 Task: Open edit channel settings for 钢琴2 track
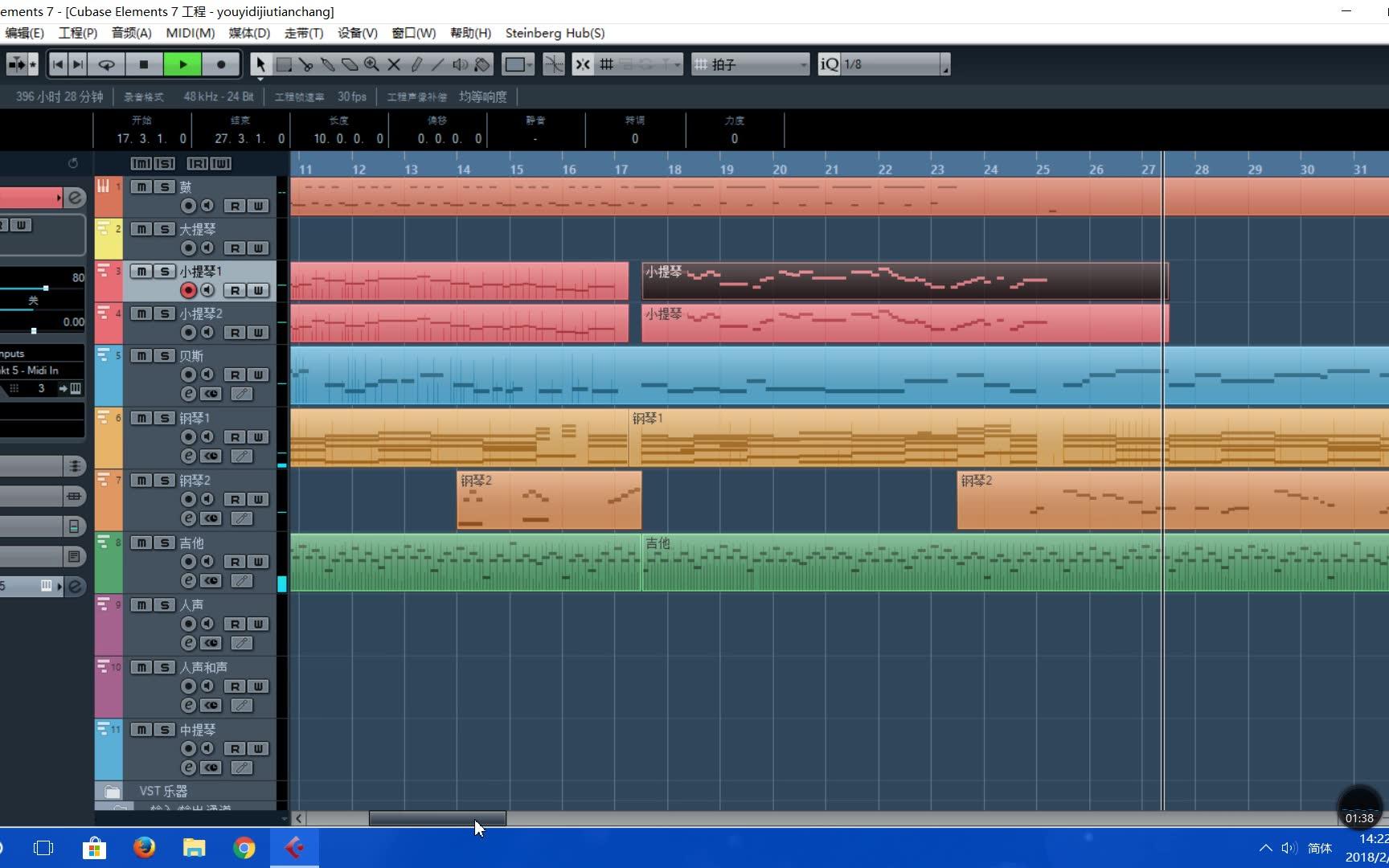click(188, 518)
